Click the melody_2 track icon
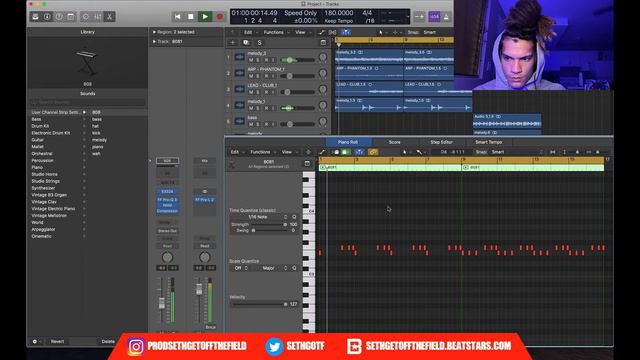This screenshot has height=360, width=640. pos(240,57)
